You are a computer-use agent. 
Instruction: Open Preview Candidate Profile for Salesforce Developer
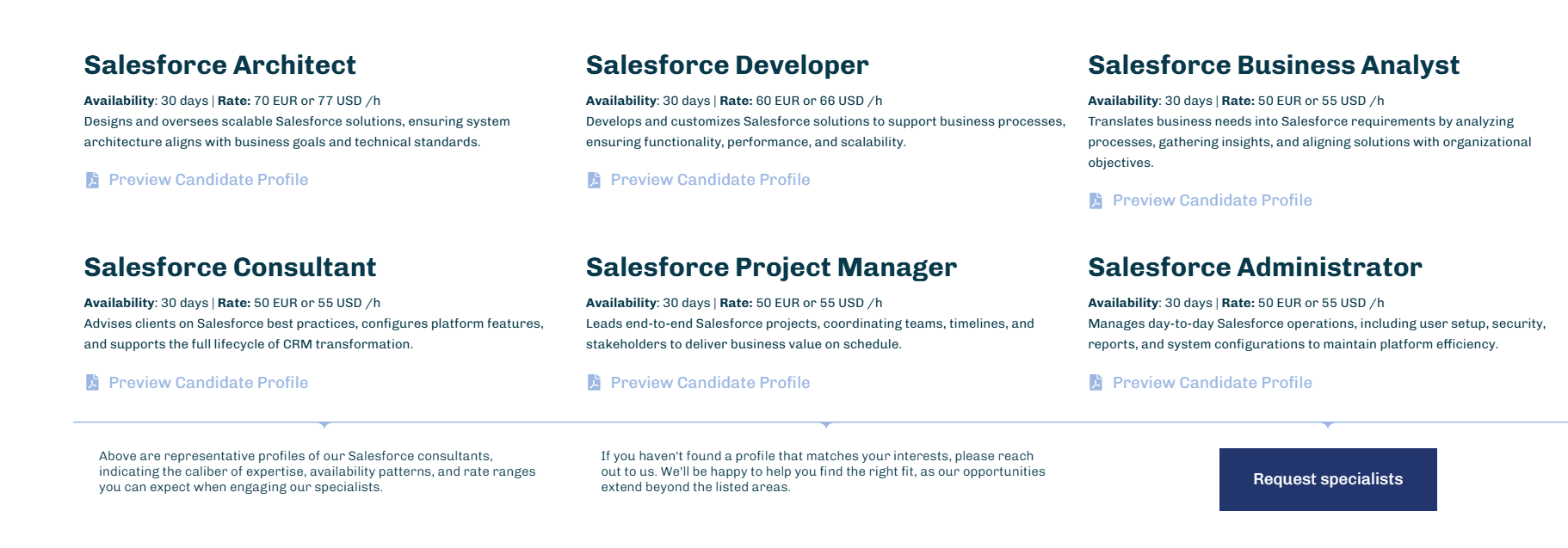coord(710,180)
